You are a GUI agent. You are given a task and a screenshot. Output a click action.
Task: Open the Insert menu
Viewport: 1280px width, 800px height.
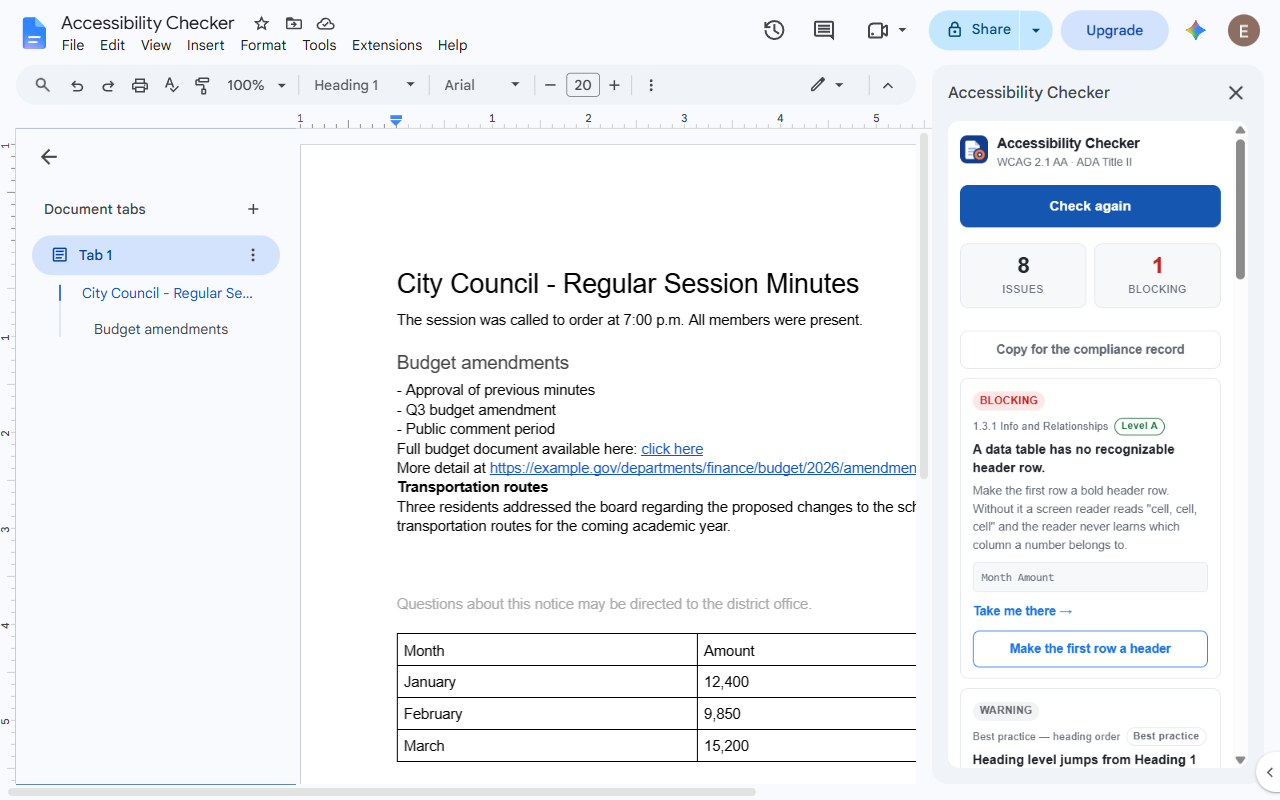pos(206,45)
